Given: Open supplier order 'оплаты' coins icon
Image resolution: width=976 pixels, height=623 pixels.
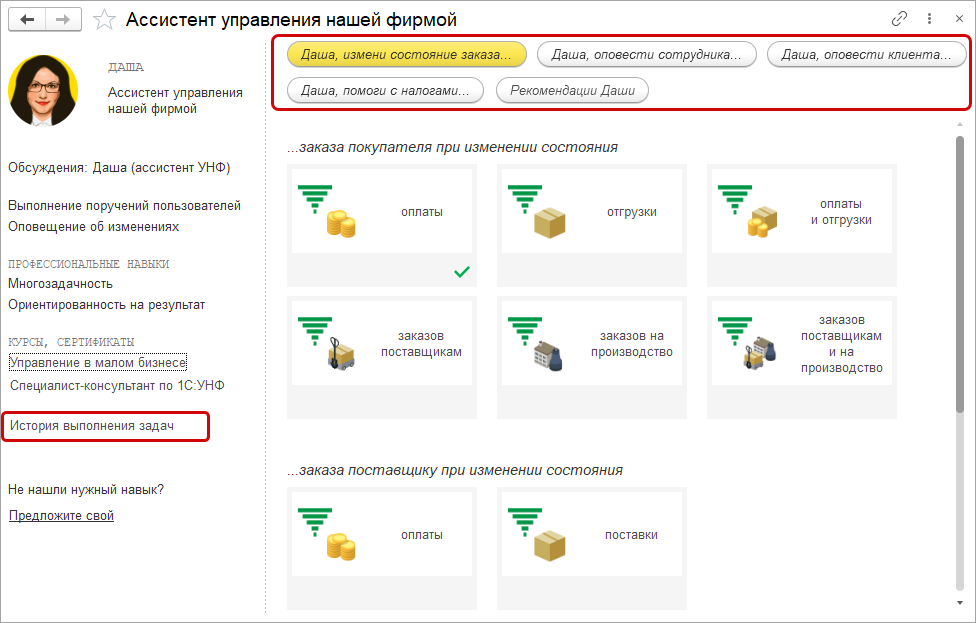Looking at the screenshot, I should (x=328, y=535).
